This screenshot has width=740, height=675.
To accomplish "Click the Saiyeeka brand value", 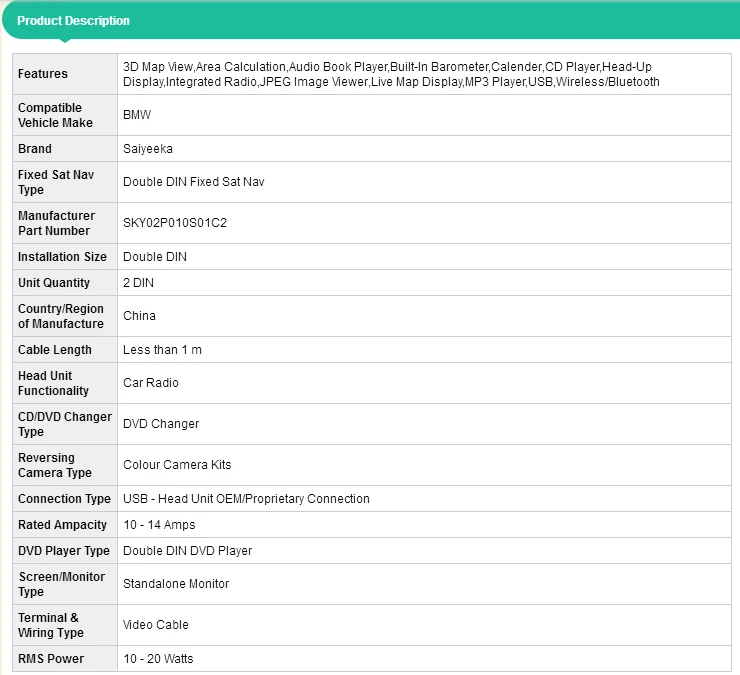I will (148, 149).
